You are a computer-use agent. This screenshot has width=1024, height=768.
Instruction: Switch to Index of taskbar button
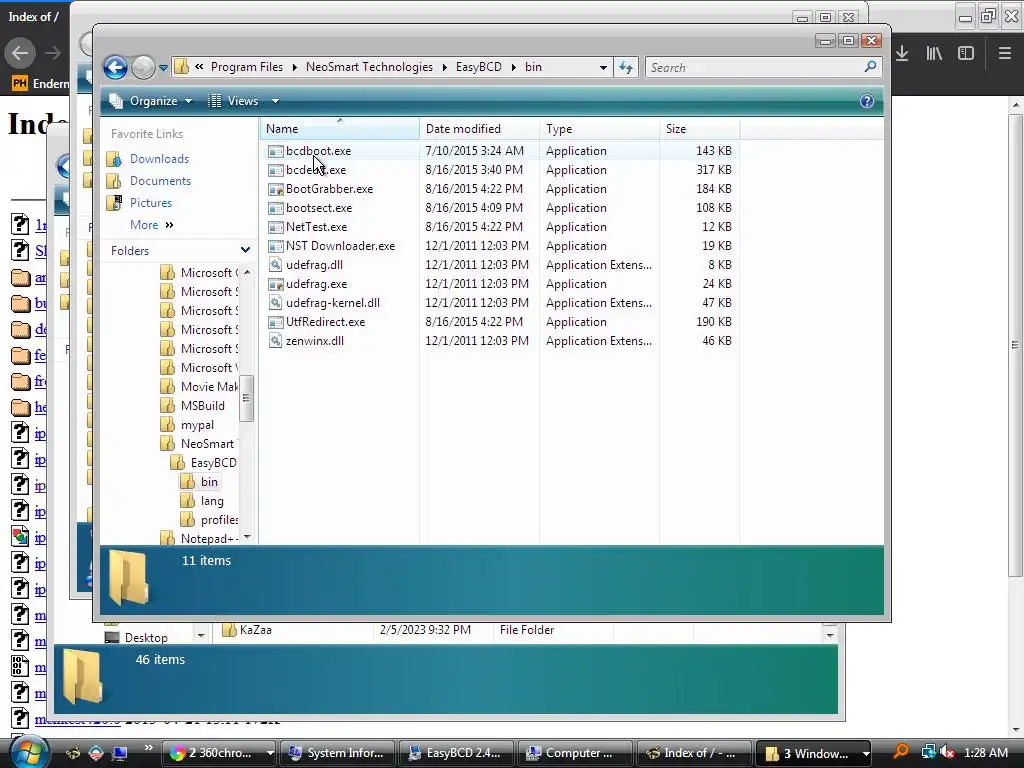click(692, 753)
